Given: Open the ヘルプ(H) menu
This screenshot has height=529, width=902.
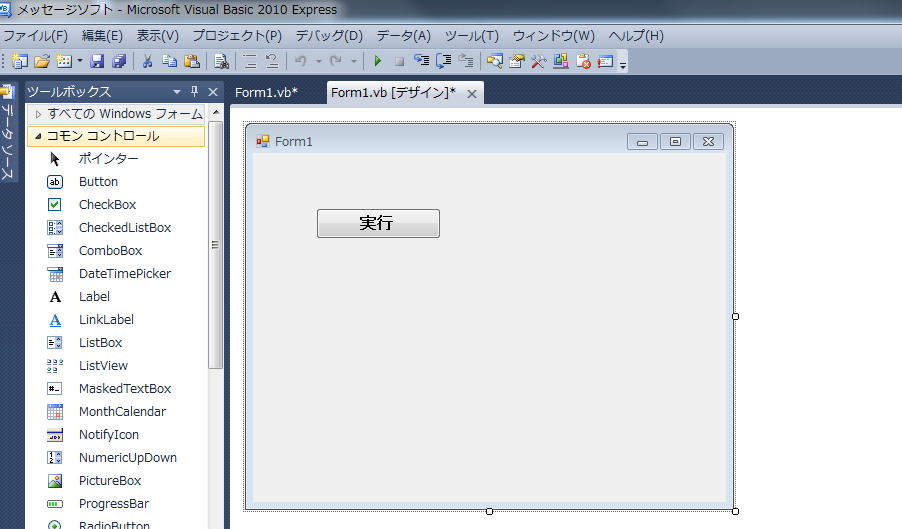Looking at the screenshot, I should [x=636, y=36].
